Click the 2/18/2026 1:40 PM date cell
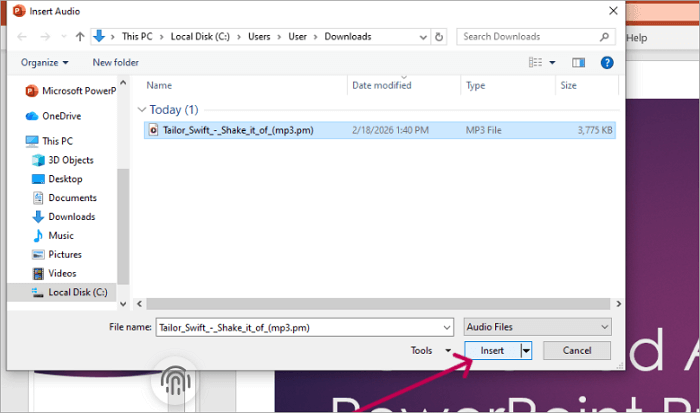The image size is (700, 413). click(390, 130)
